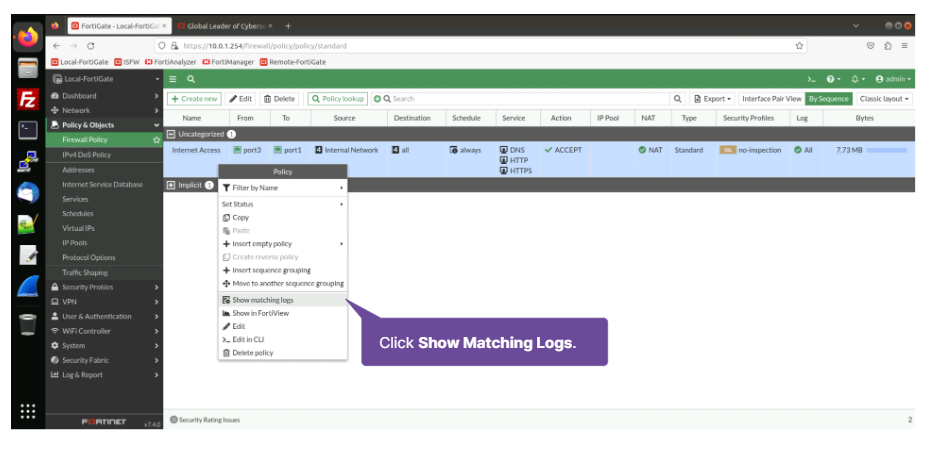Open Set Status submenu

(282, 204)
